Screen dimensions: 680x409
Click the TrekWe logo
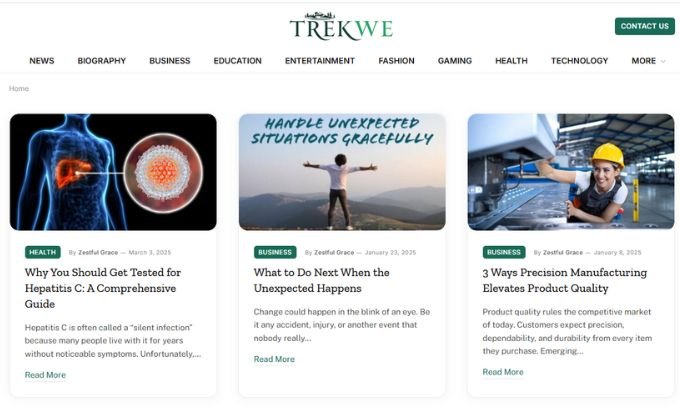(341, 27)
